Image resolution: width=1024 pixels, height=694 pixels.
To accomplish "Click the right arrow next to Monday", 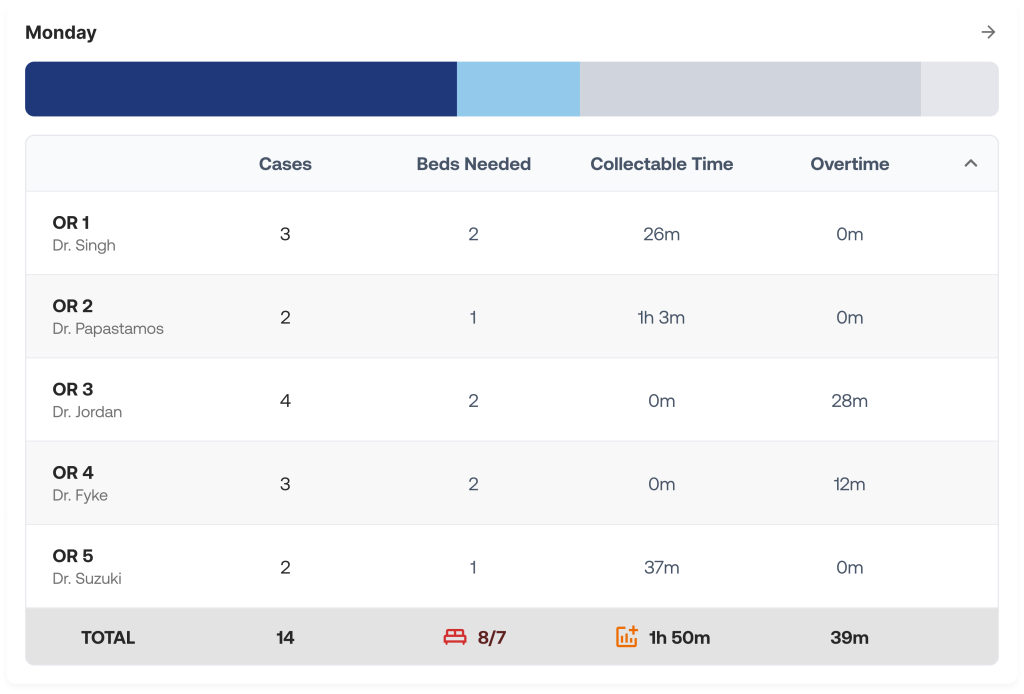I will coord(988,32).
